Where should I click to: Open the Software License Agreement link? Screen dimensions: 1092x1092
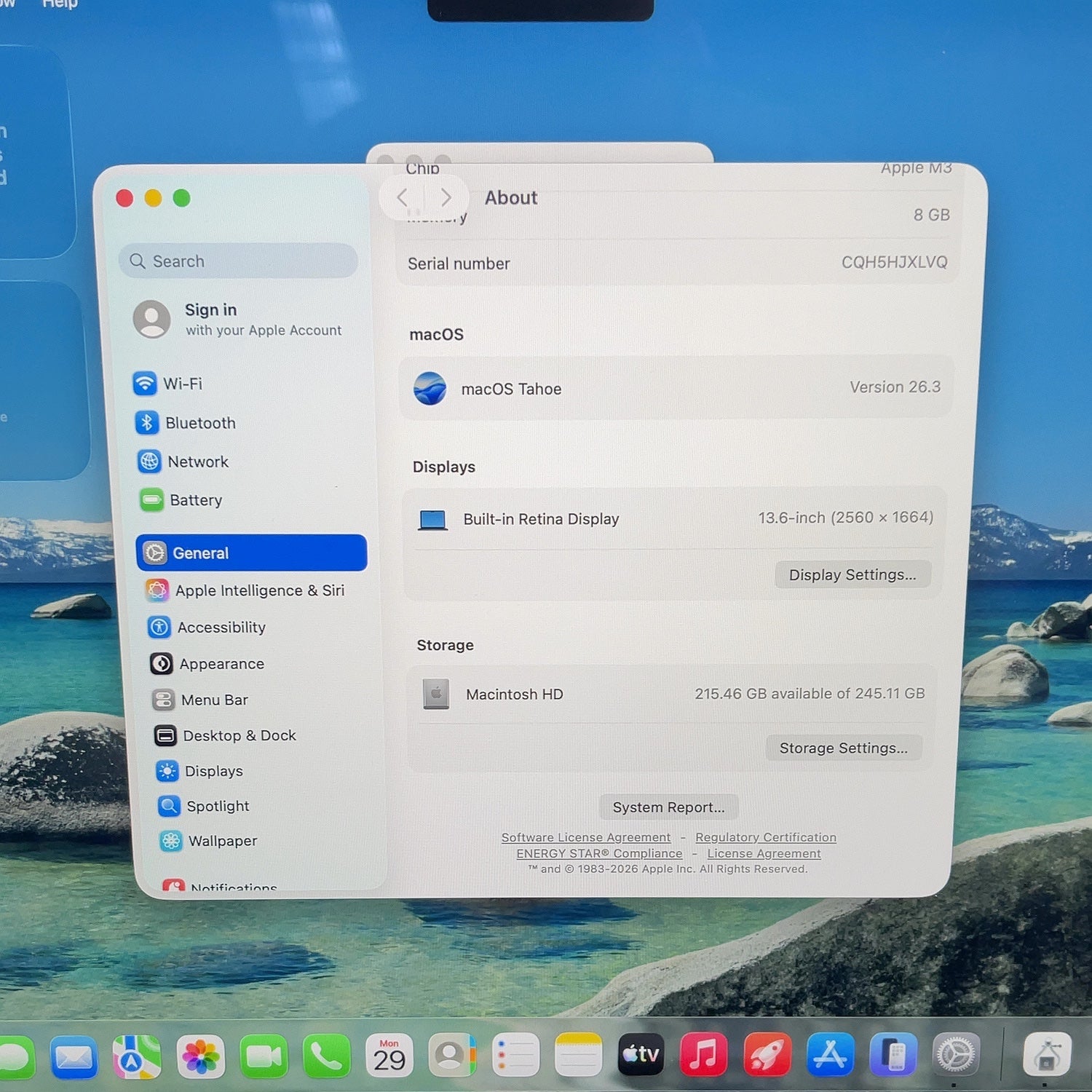(586, 837)
